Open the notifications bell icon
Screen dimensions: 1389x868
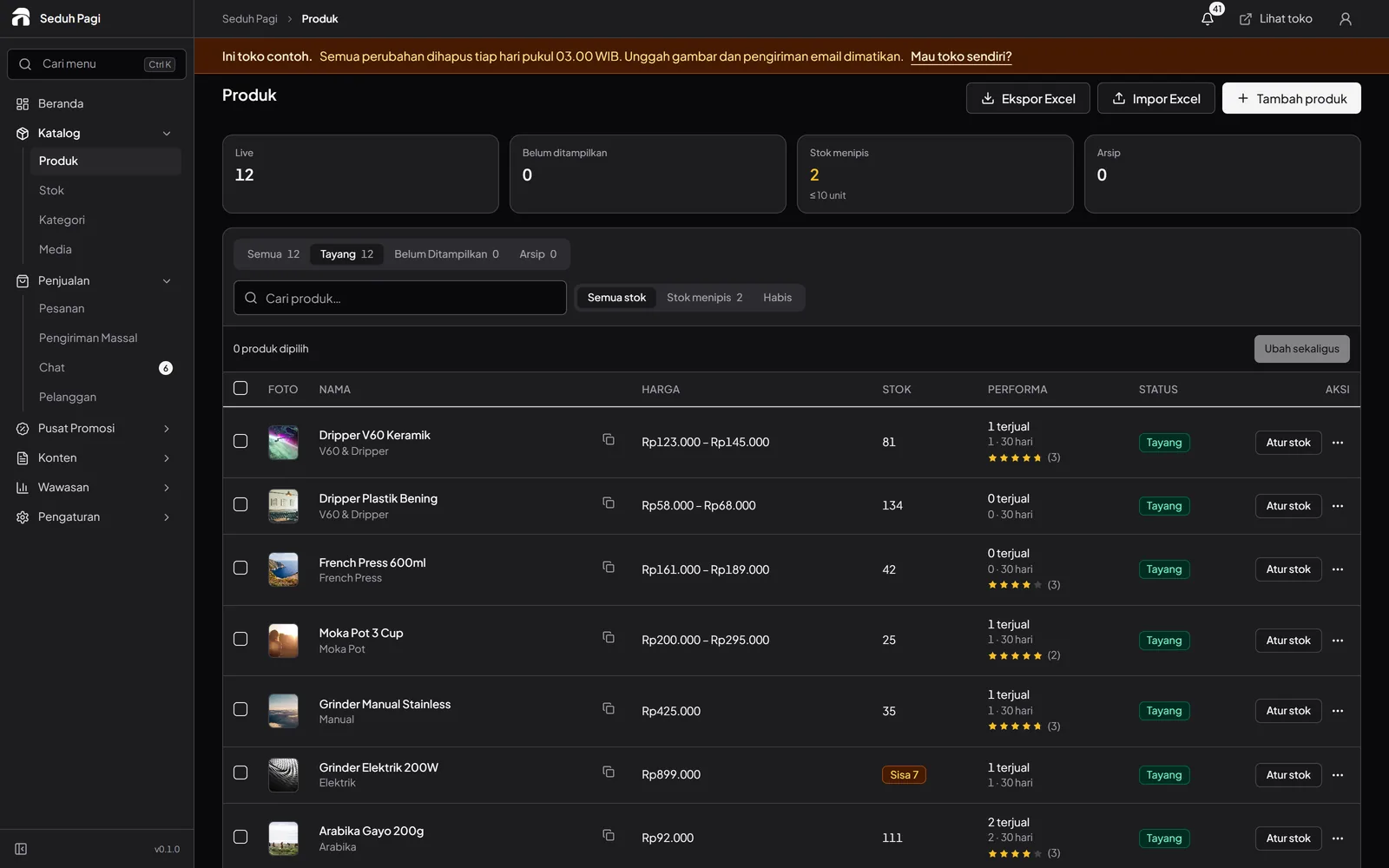pos(1208,18)
